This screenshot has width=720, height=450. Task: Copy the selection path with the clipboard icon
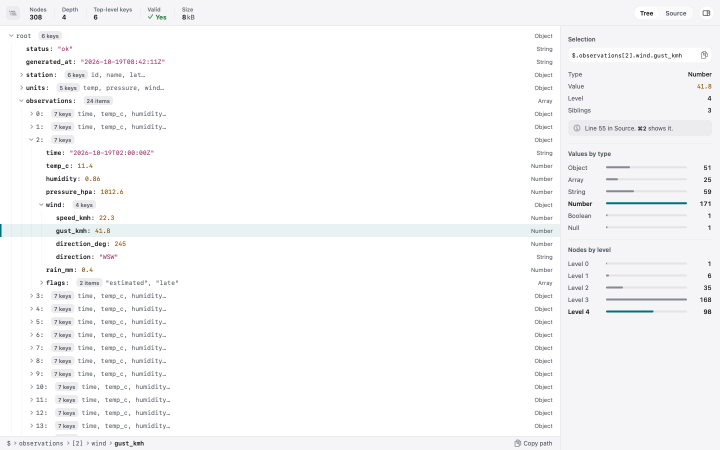click(x=704, y=55)
